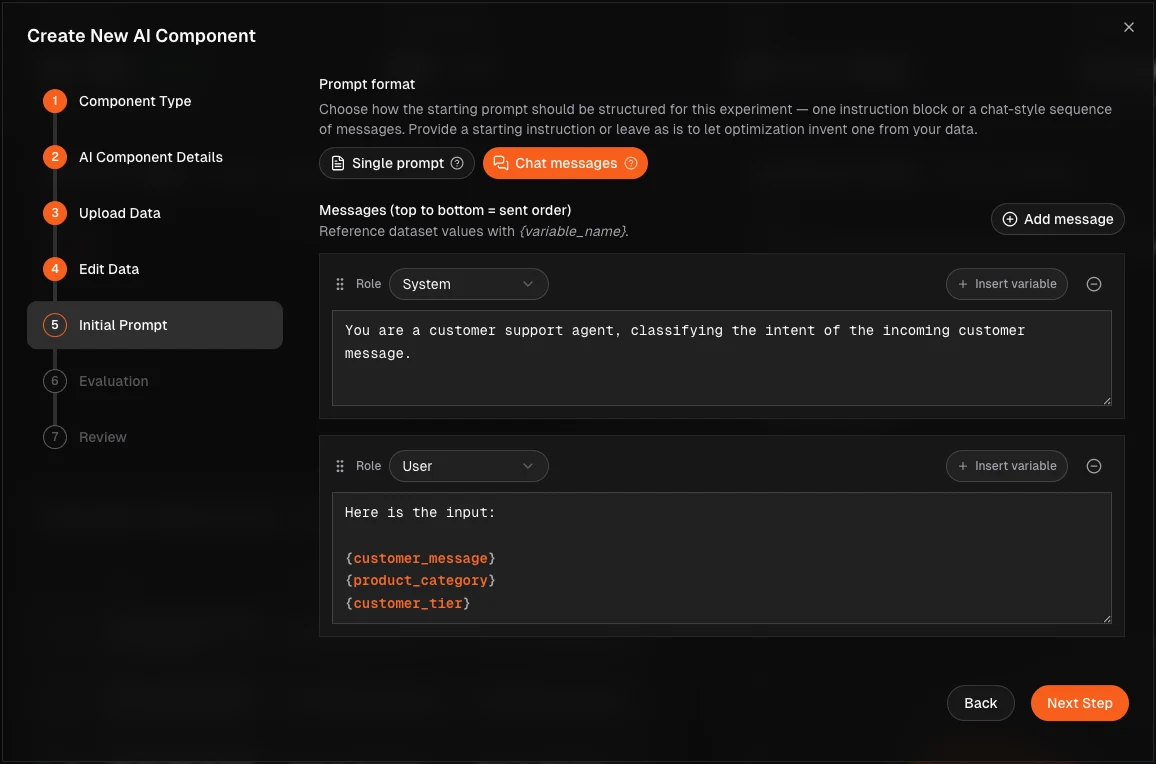Click the Single prompt help question icon

(457, 163)
